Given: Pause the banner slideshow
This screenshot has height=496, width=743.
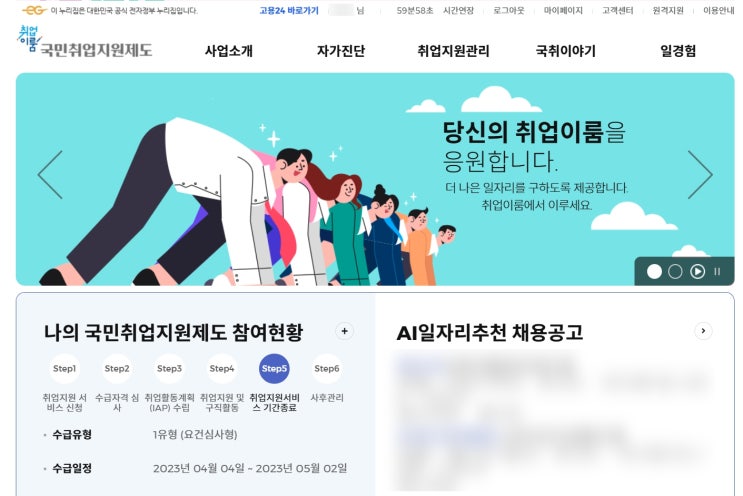Looking at the screenshot, I should point(717,271).
